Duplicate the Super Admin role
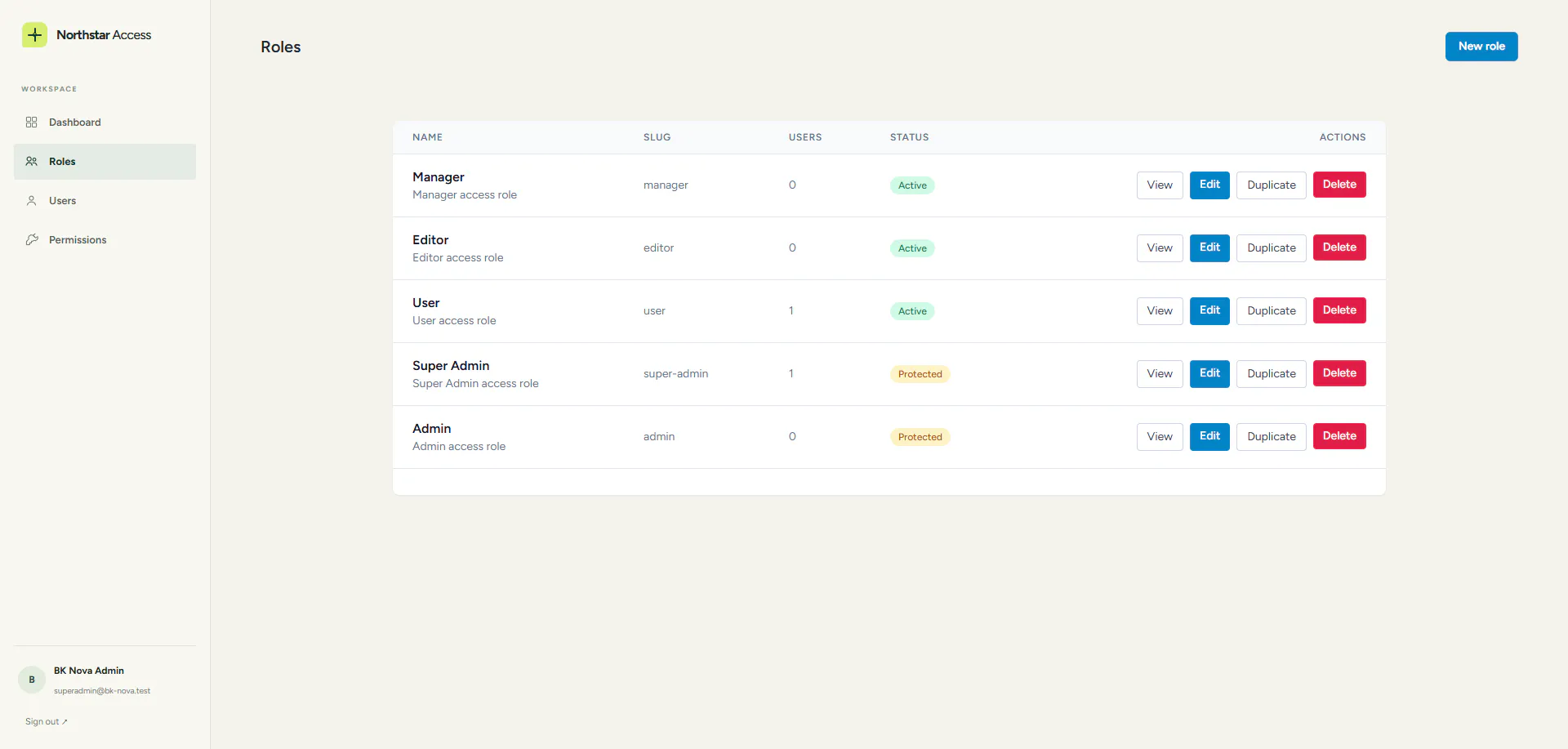This screenshot has width=1568, height=749. coord(1272,374)
